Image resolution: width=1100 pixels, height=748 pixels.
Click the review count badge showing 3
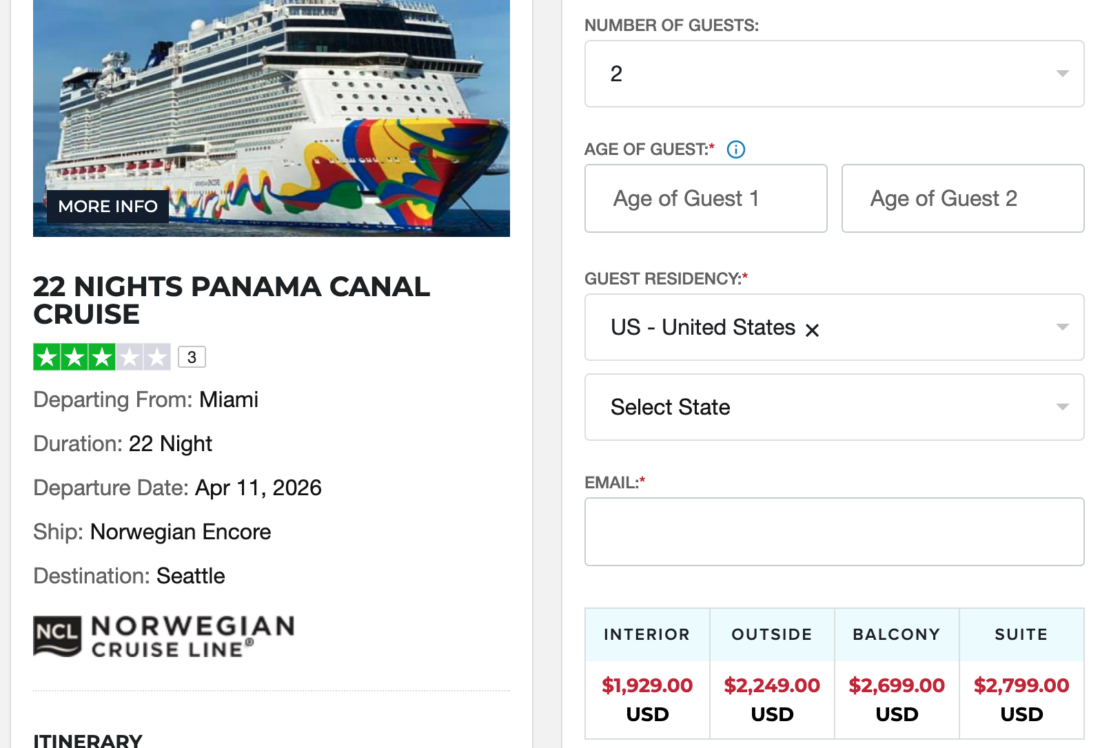pyautogui.click(x=191, y=357)
